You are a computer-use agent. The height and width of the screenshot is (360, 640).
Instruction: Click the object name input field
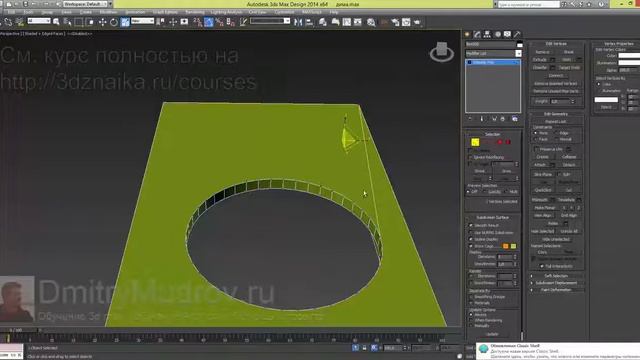point(490,44)
